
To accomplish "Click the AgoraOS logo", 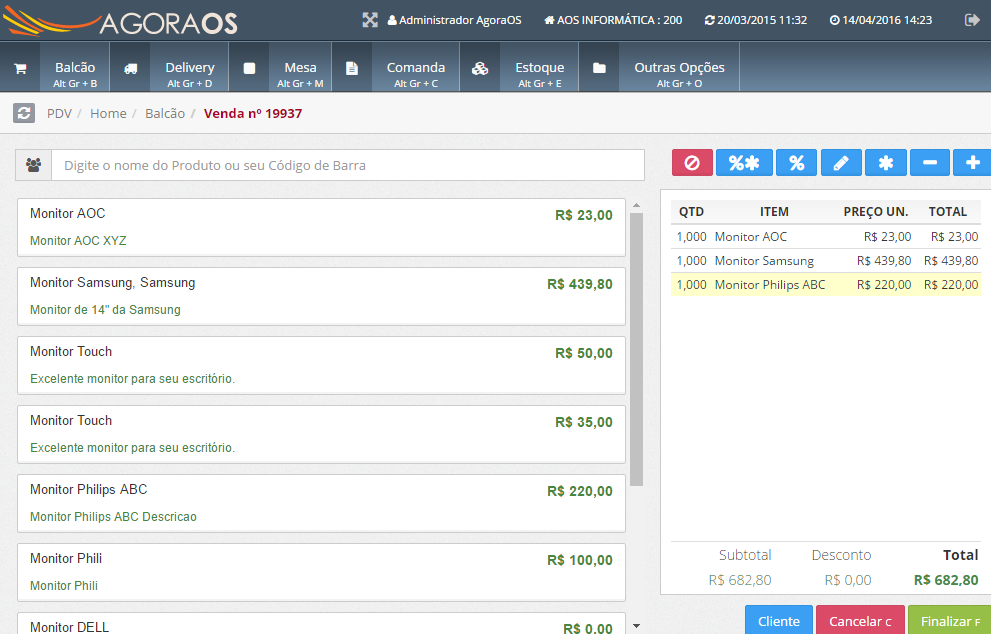I will click(120, 21).
